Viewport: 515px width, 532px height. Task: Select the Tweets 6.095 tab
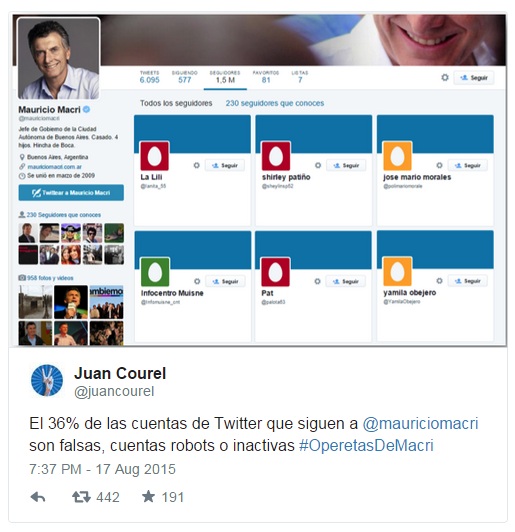[149, 77]
